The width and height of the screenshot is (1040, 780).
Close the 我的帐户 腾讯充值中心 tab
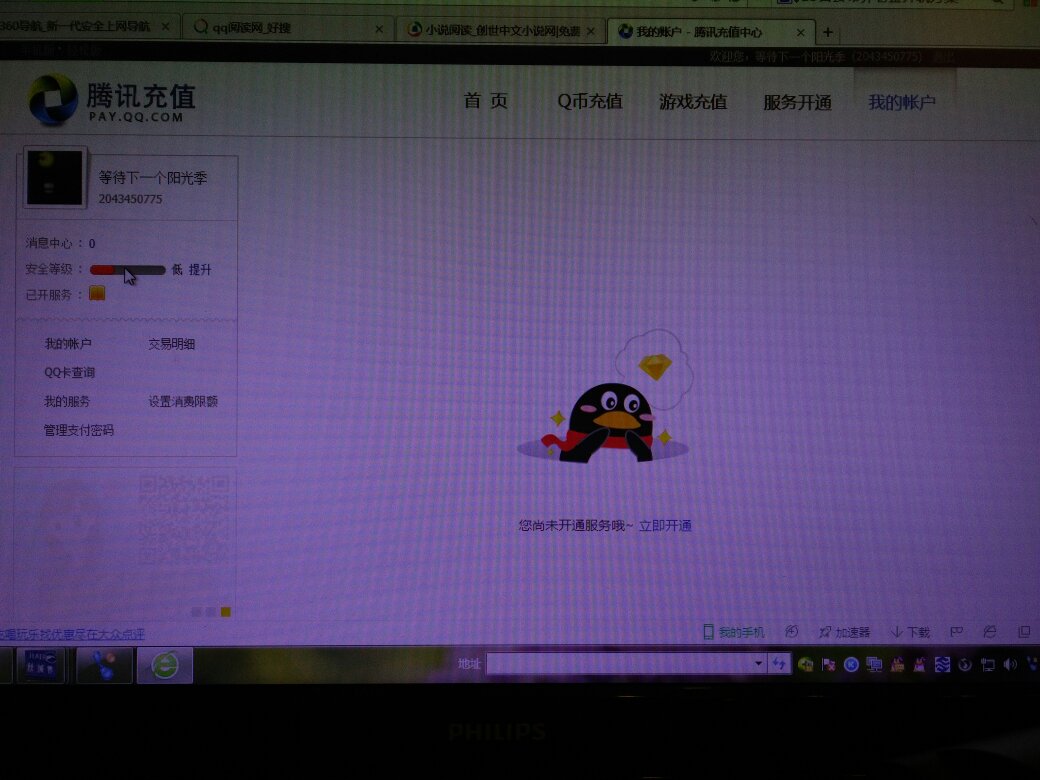coord(801,32)
